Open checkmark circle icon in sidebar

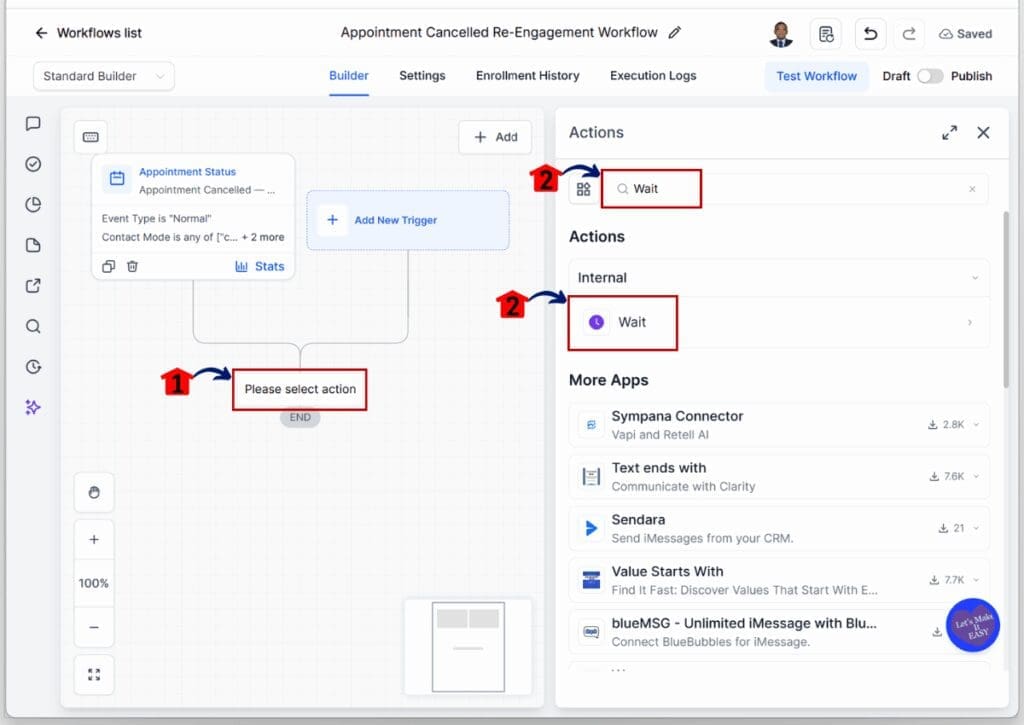(33, 164)
